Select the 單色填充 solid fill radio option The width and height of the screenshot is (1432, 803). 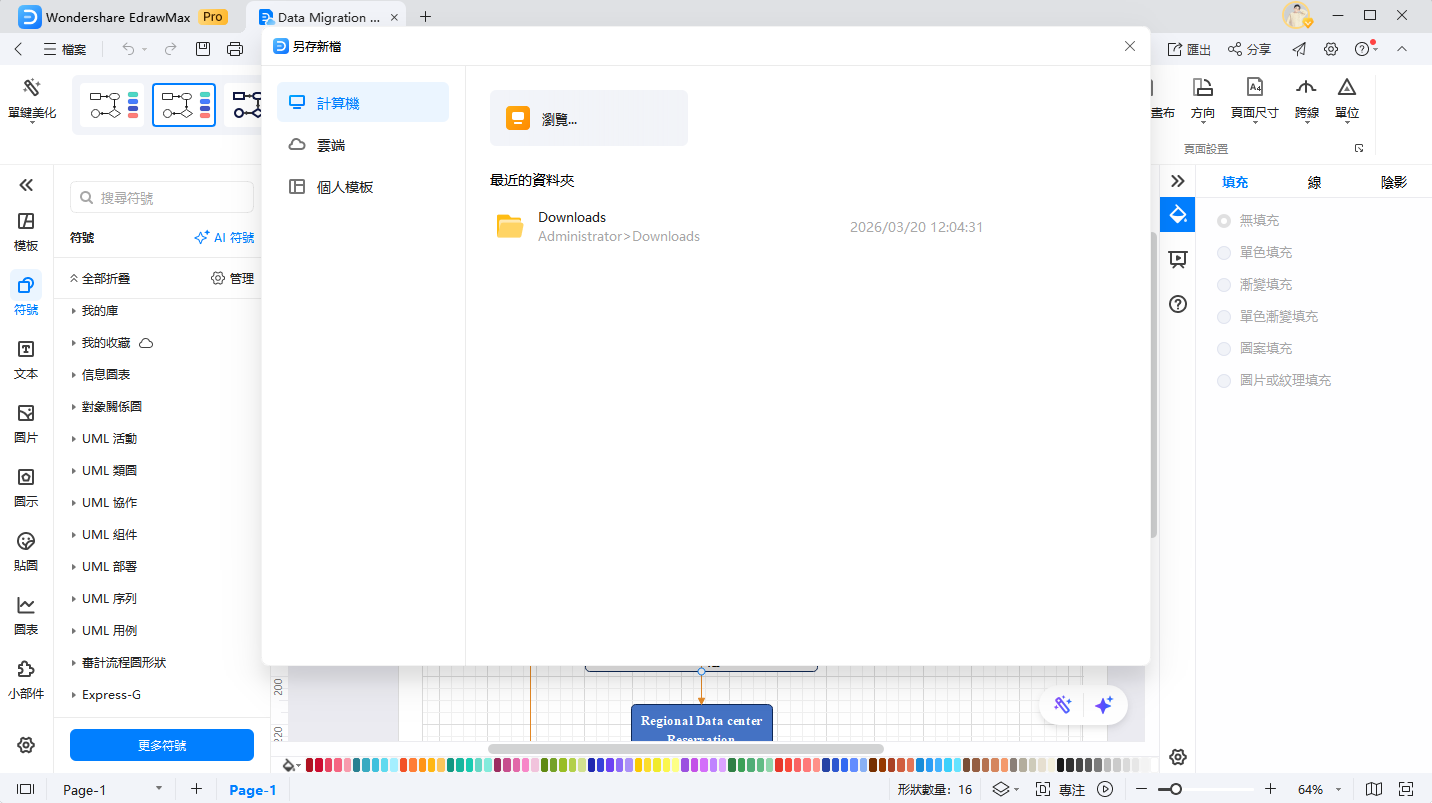click(1224, 252)
